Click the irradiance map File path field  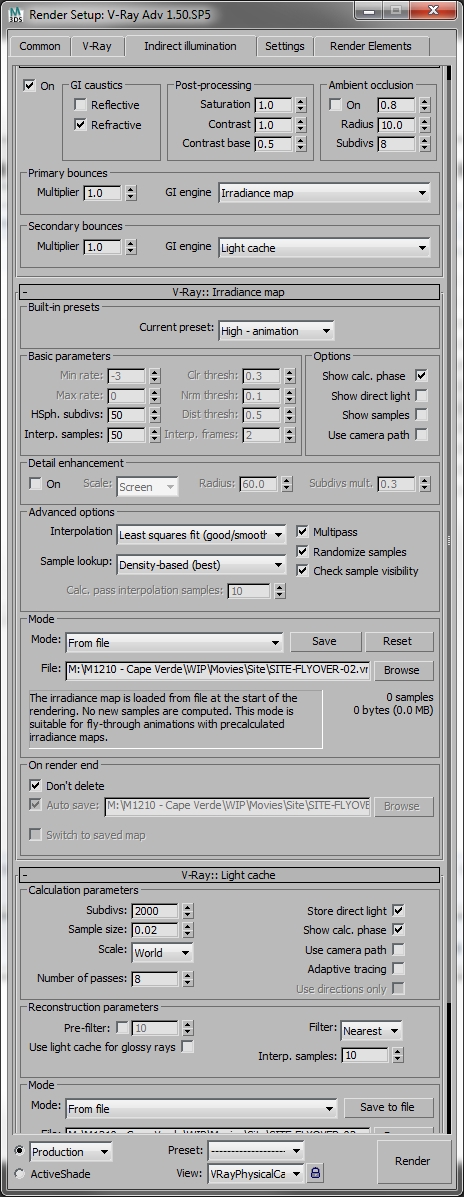[x=218, y=669]
